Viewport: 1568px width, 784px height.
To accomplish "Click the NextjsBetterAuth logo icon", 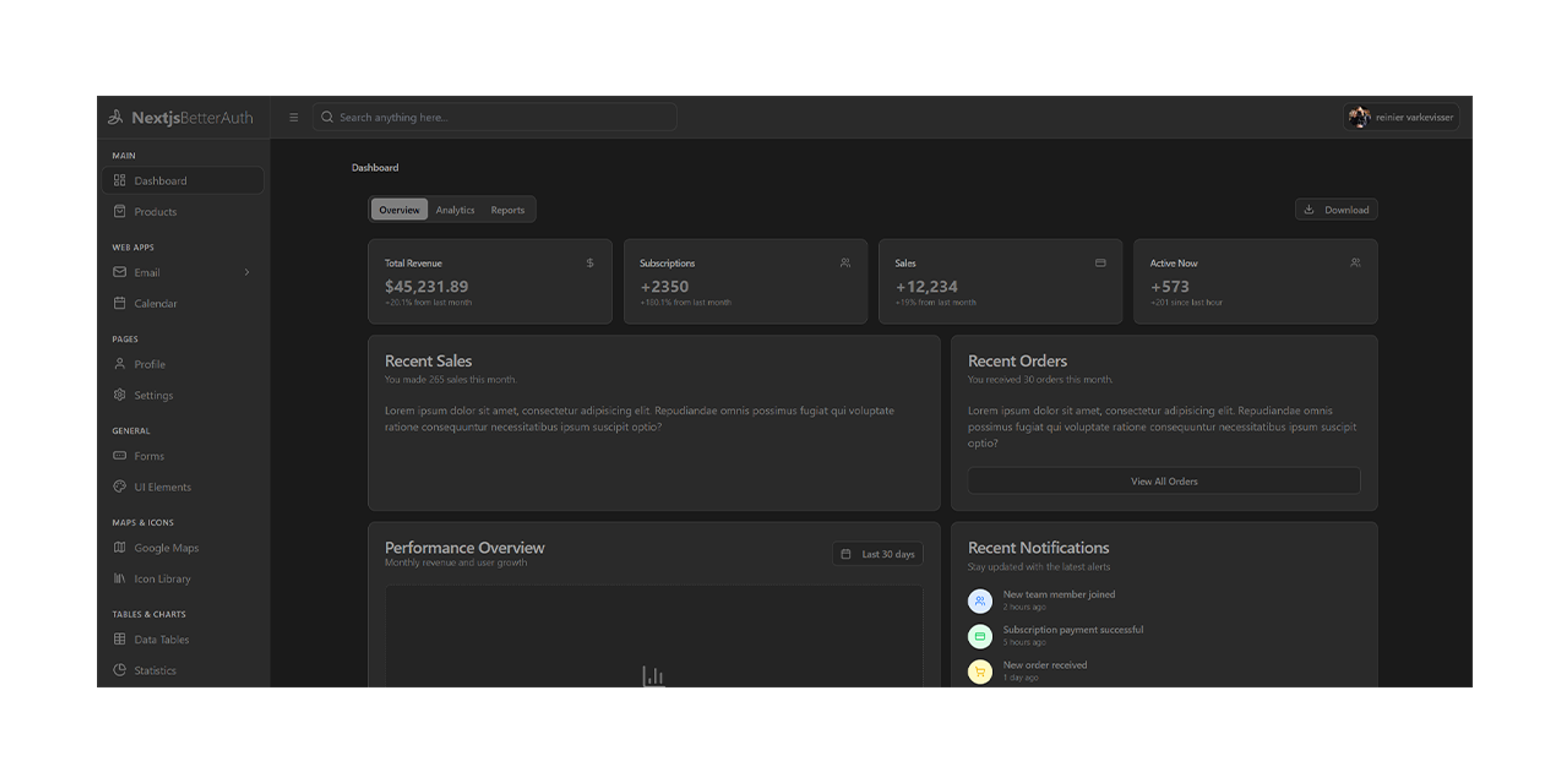I will pyautogui.click(x=116, y=117).
